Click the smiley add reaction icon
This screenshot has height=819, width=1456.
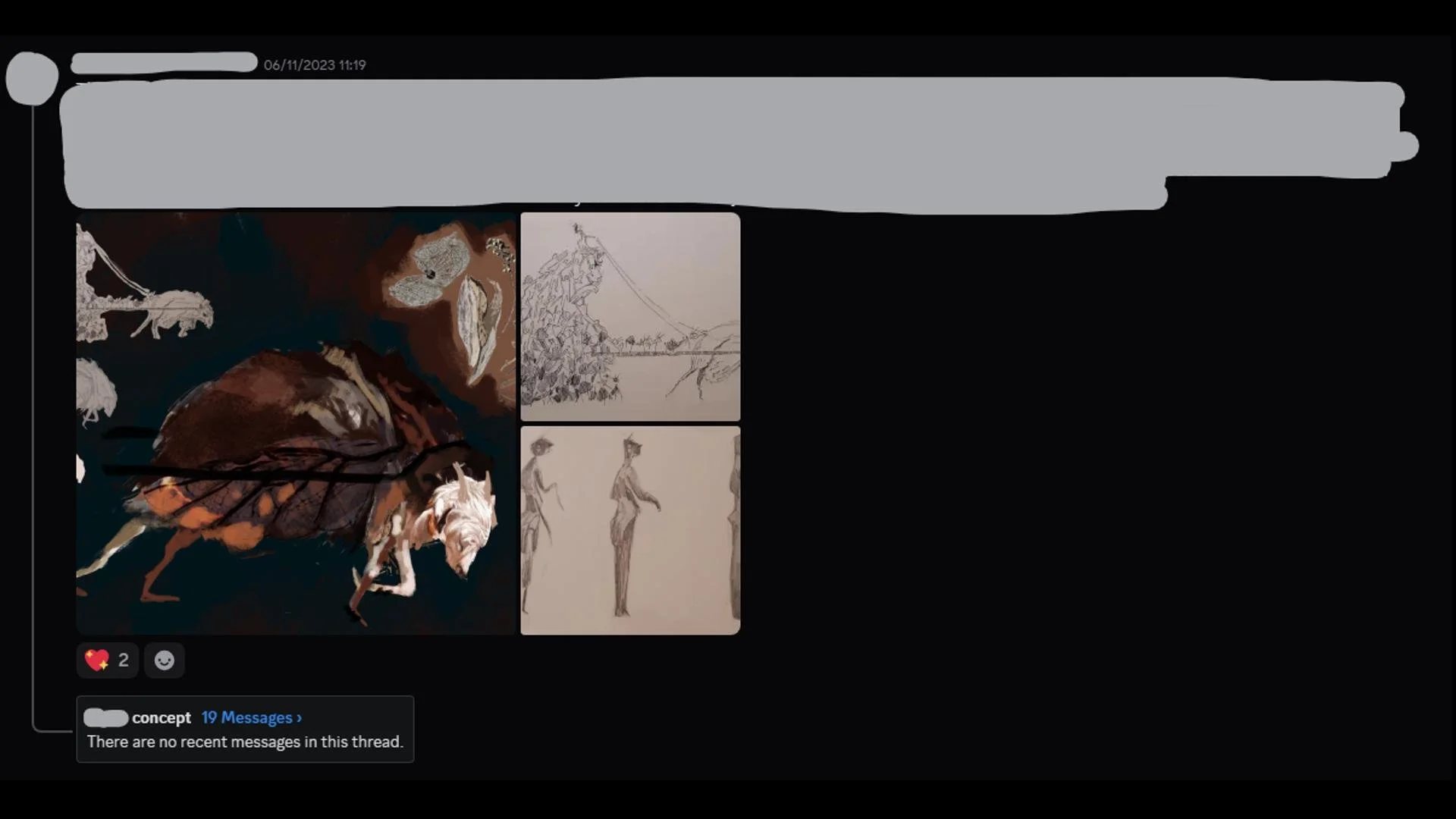(x=164, y=661)
